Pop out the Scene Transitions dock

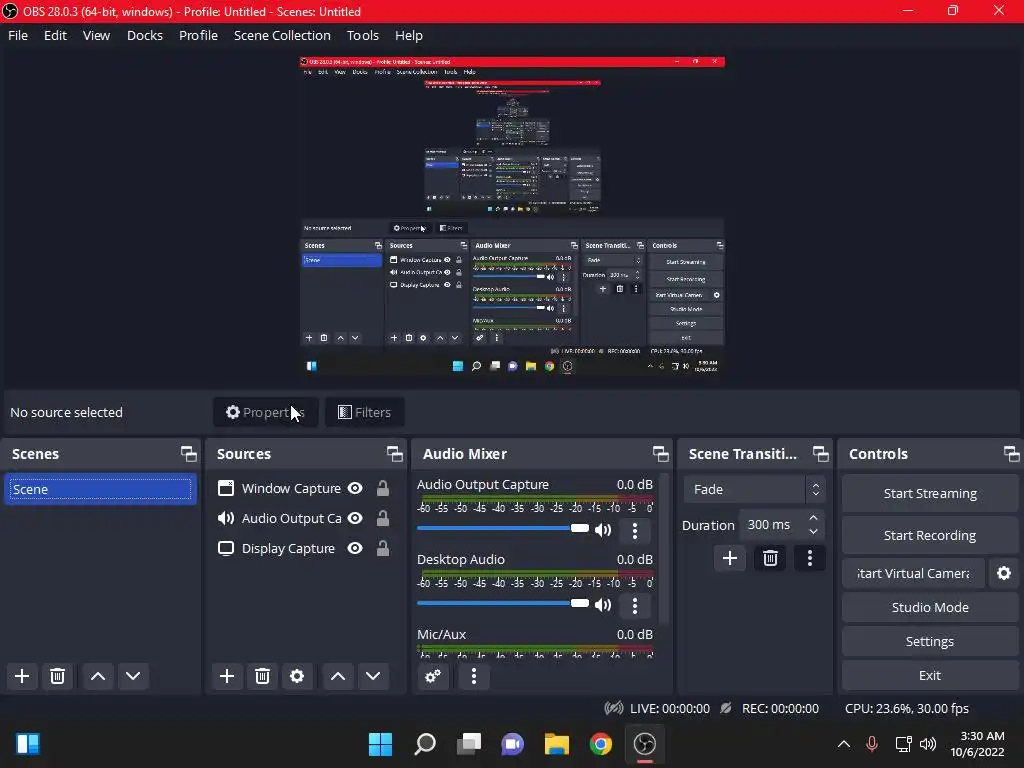[820, 454]
